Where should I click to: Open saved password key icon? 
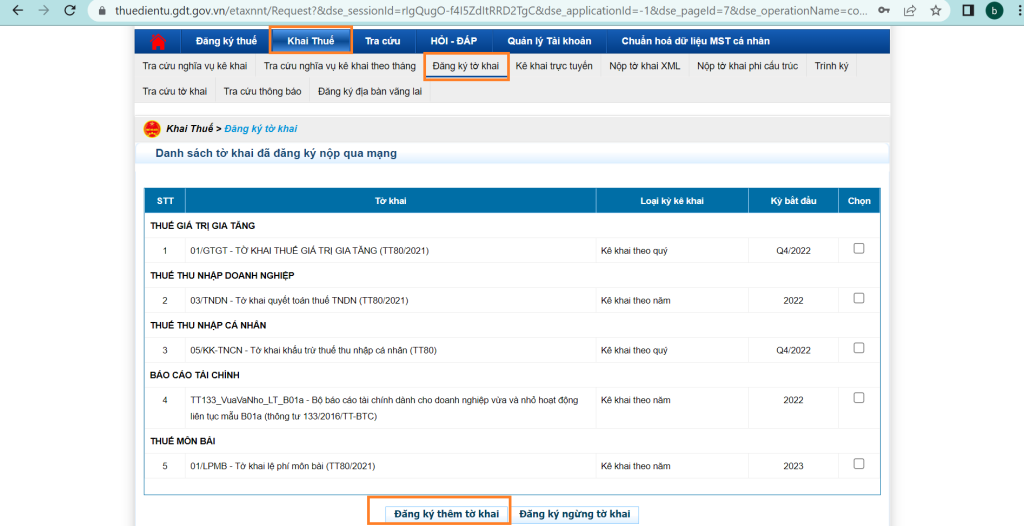tap(883, 10)
